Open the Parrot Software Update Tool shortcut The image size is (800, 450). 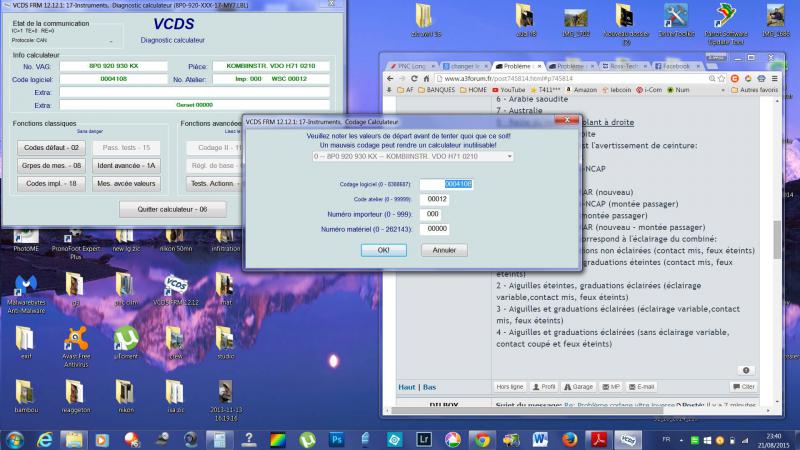click(x=726, y=24)
